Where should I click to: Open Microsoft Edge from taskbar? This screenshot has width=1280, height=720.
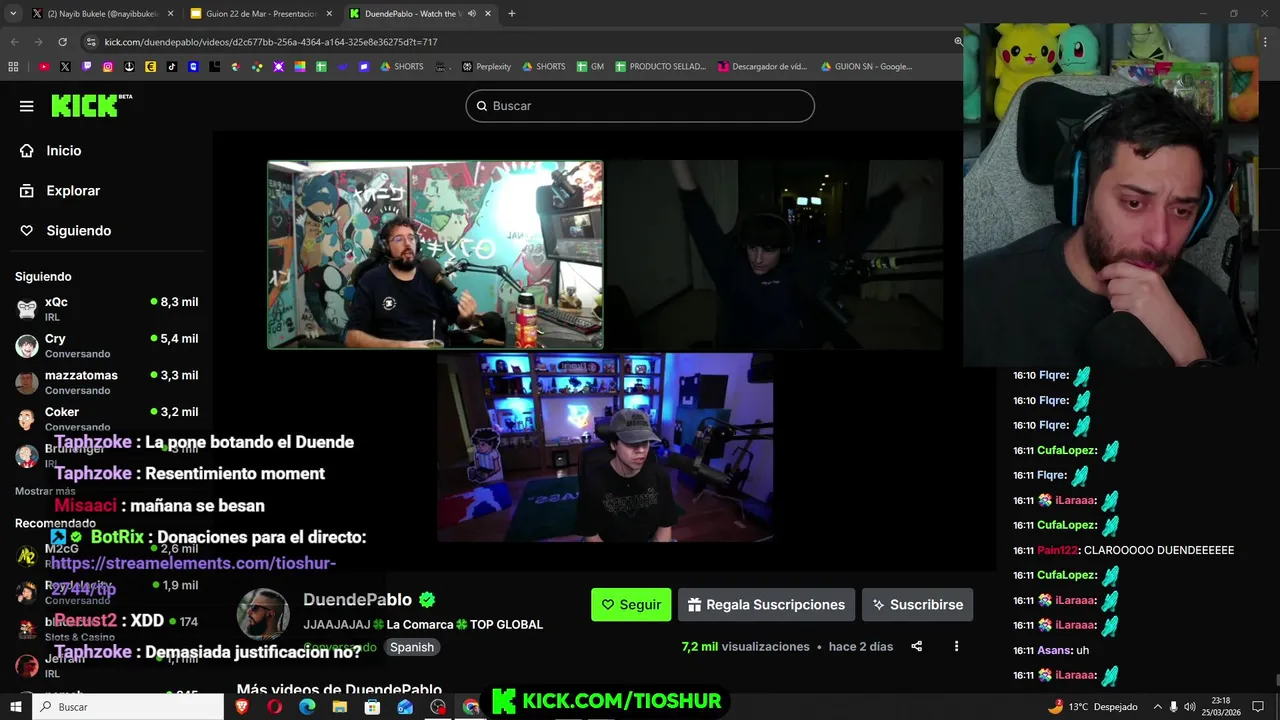click(x=307, y=707)
